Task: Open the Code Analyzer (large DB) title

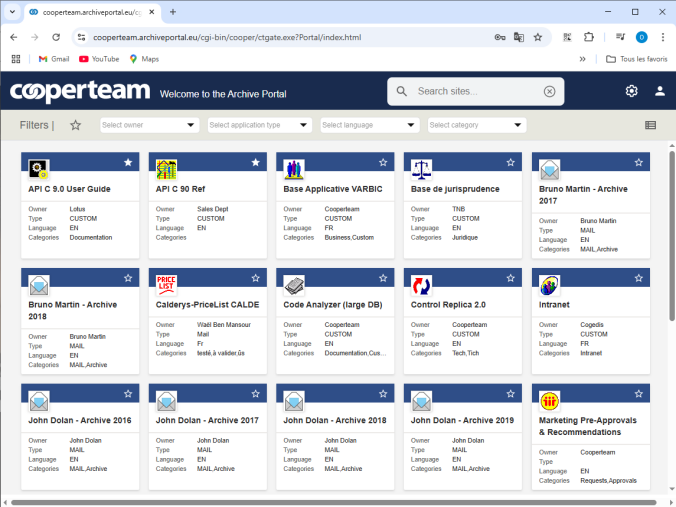Action: [332, 305]
